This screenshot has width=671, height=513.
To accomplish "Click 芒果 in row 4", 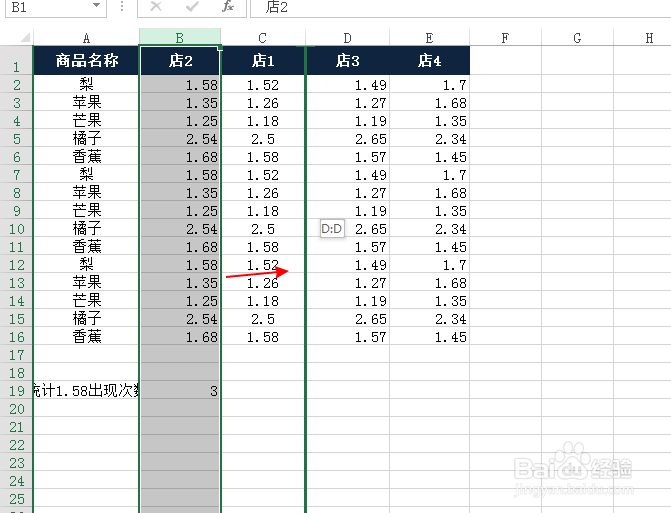I will 86,121.
